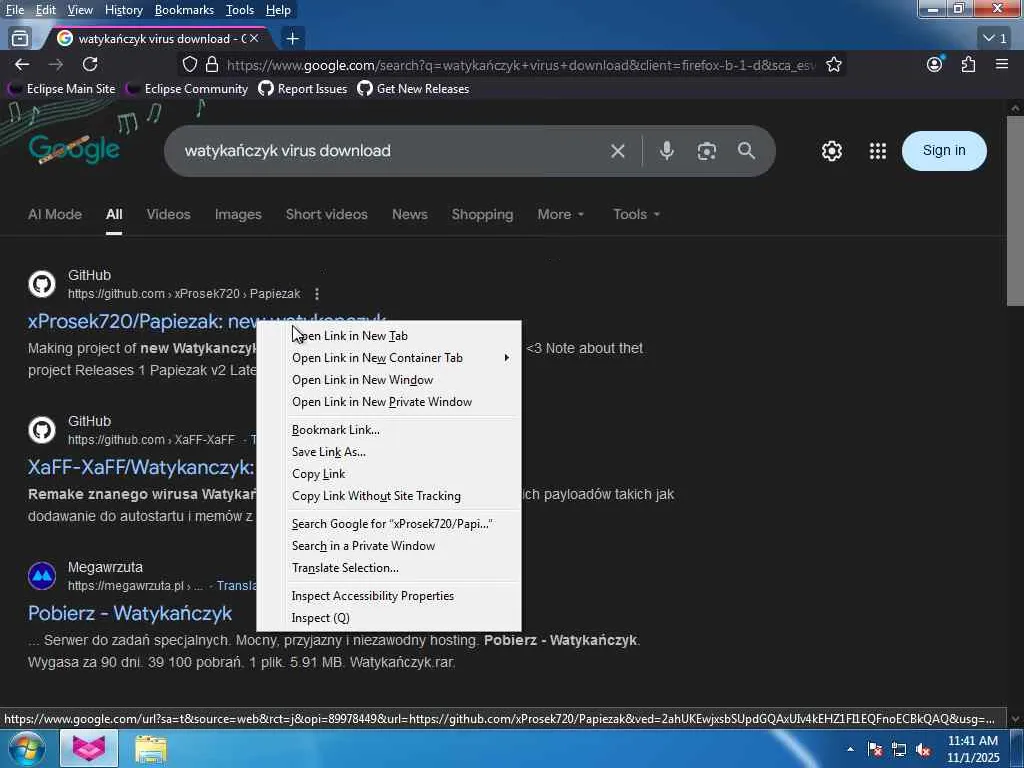The image size is (1024, 768).
Task: Expand the search Tools dropdown
Action: pyautogui.click(x=636, y=214)
